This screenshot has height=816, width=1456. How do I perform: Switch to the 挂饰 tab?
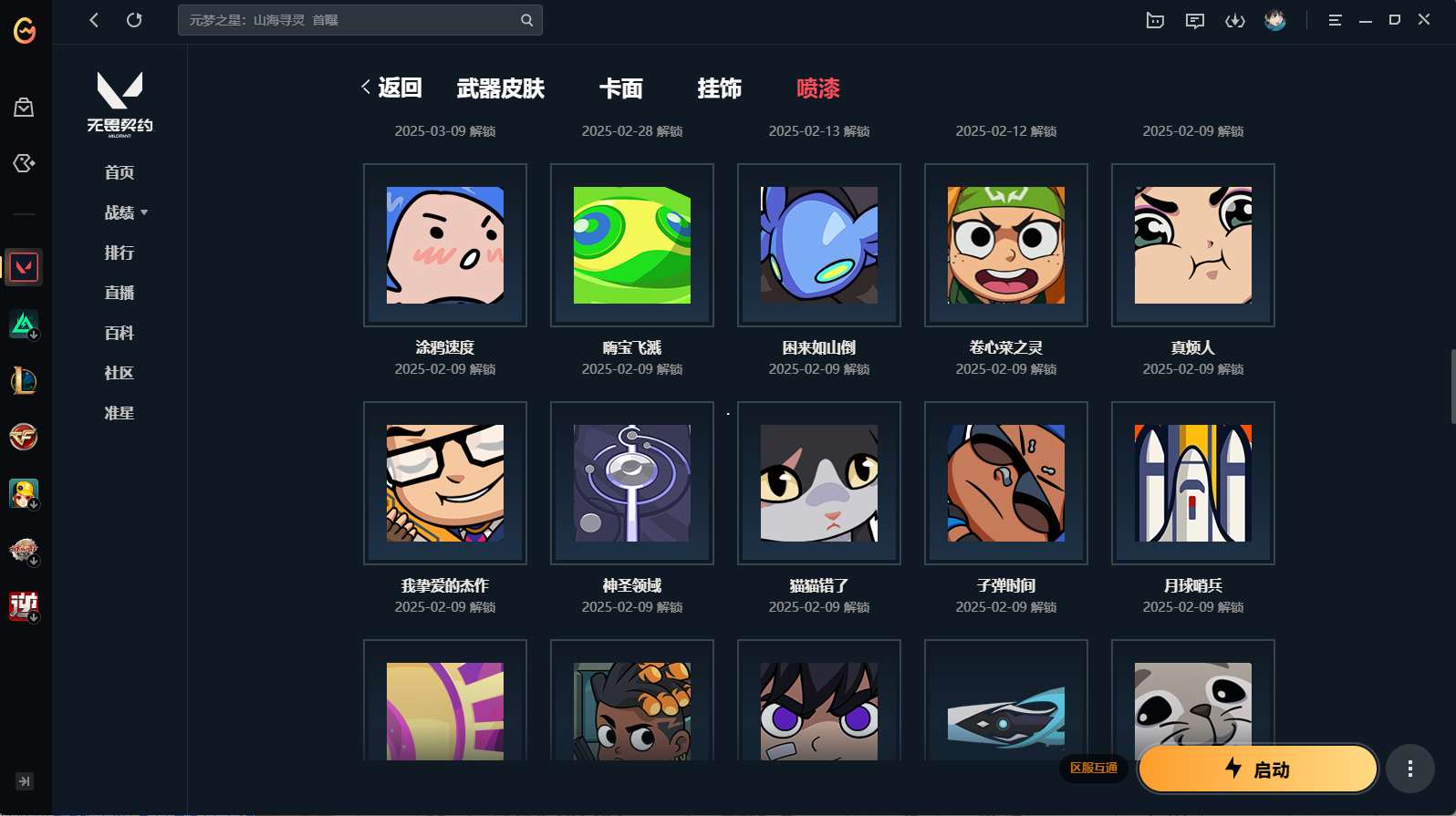[x=720, y=88]
